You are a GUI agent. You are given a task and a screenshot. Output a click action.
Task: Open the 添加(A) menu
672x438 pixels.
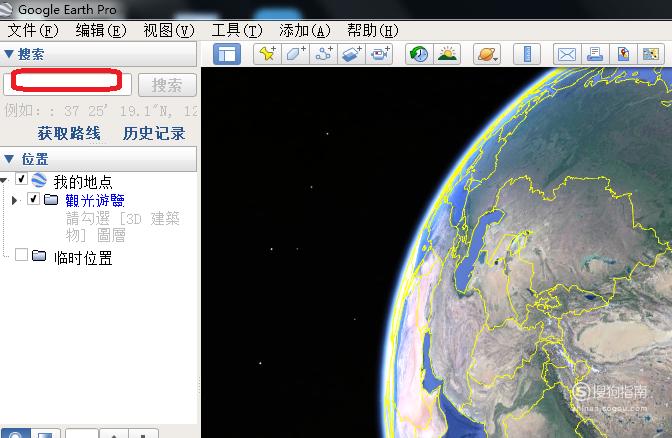coord(305,30)
